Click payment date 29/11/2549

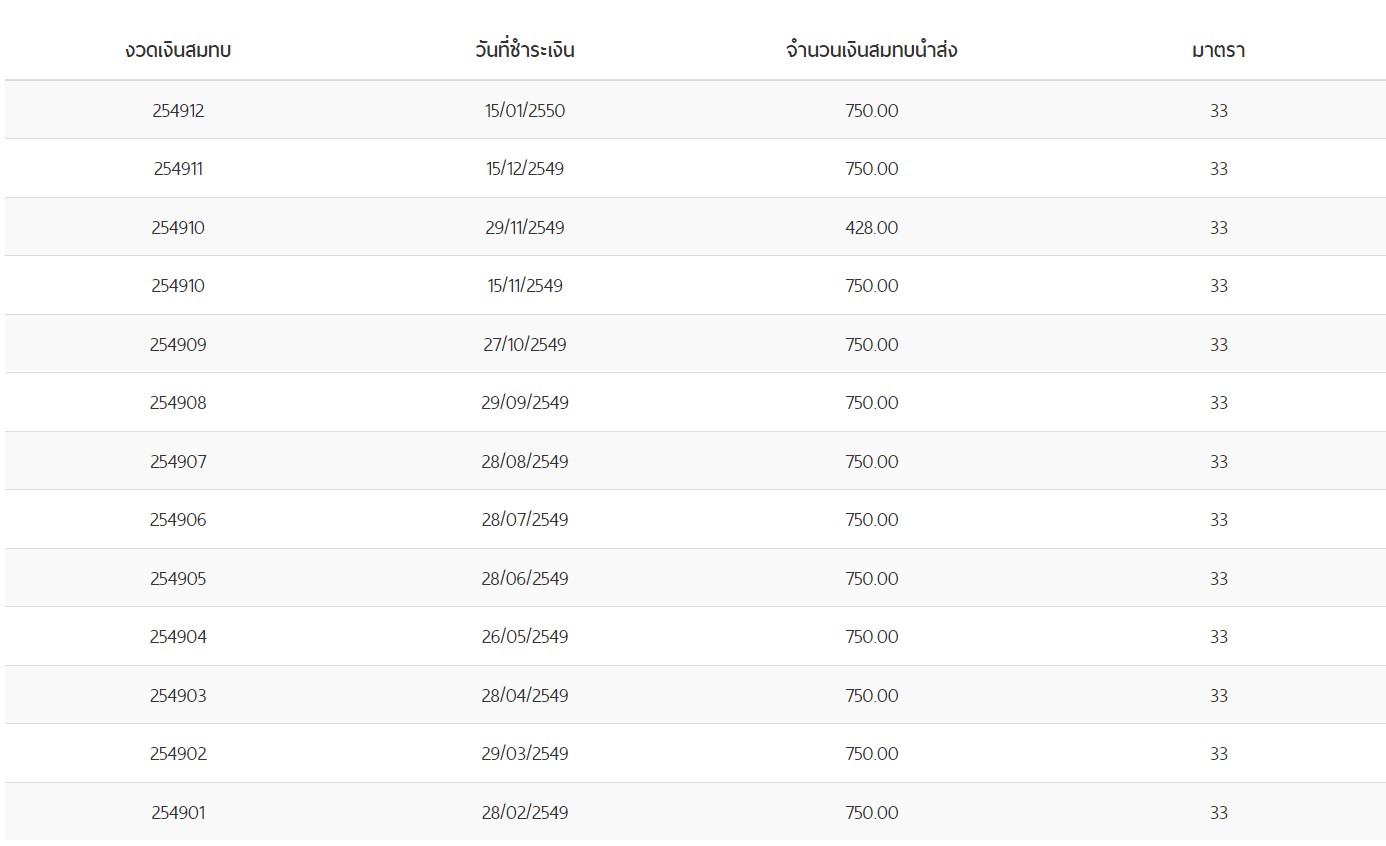525,228
